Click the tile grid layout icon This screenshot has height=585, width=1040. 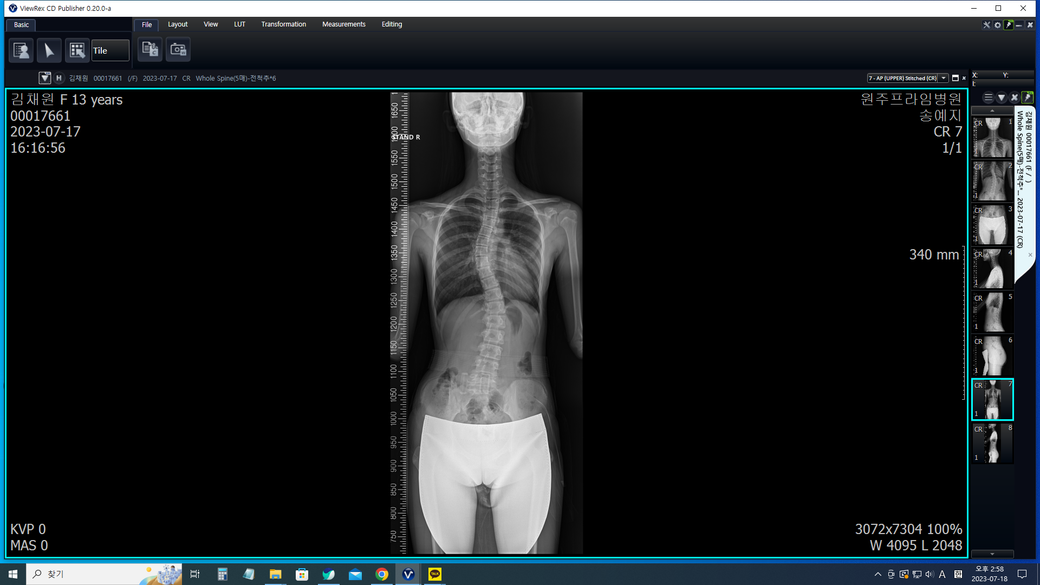point(77,50)
